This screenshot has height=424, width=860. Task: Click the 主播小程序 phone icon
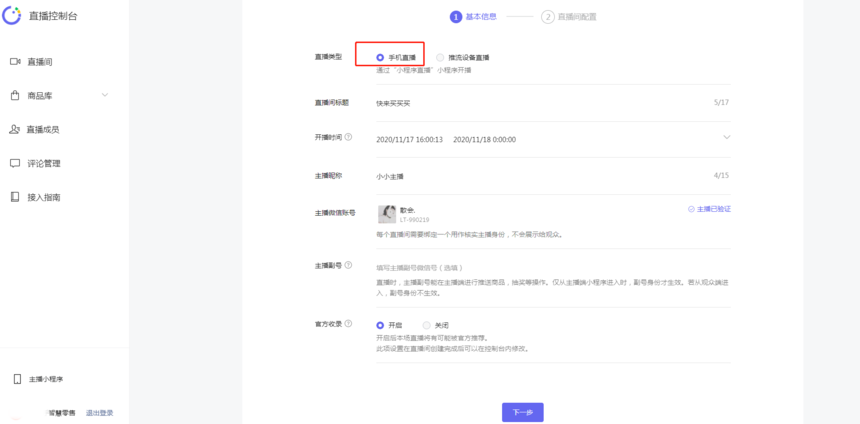(x=17, y=379)
